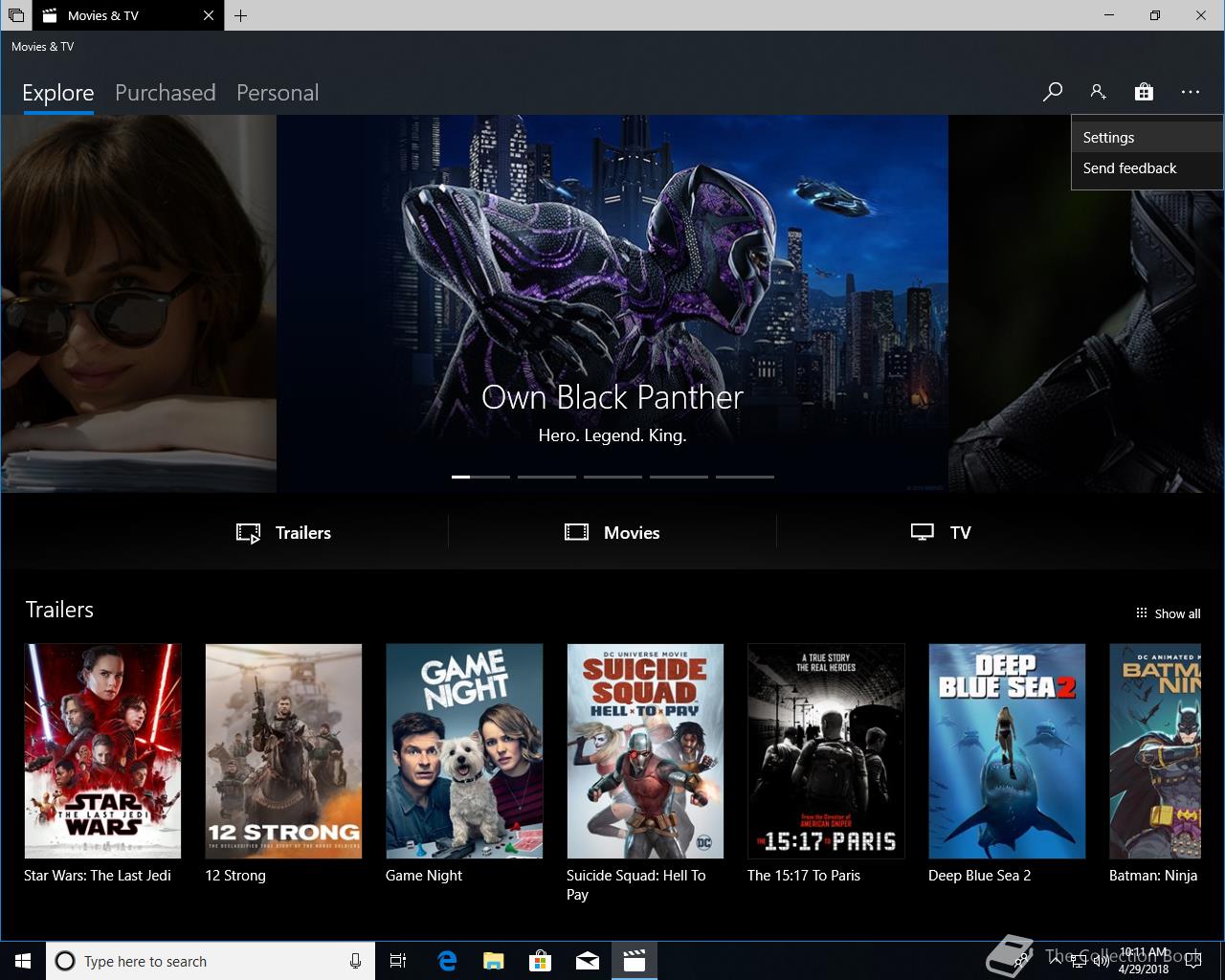Click the previous hero banner on the left
Image resolution: width=1225 pixels, height=980 pixels.
click(x=138, y=304)
